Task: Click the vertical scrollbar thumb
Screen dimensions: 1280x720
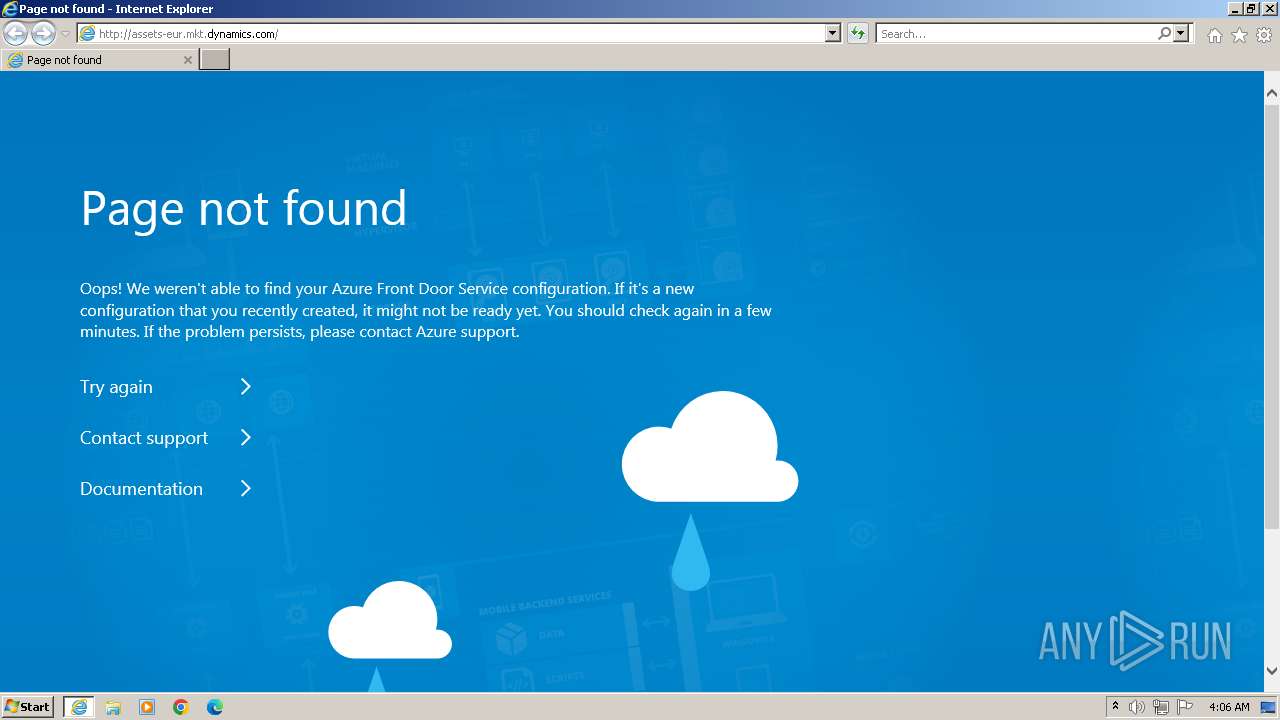Action: [1272, 315]
